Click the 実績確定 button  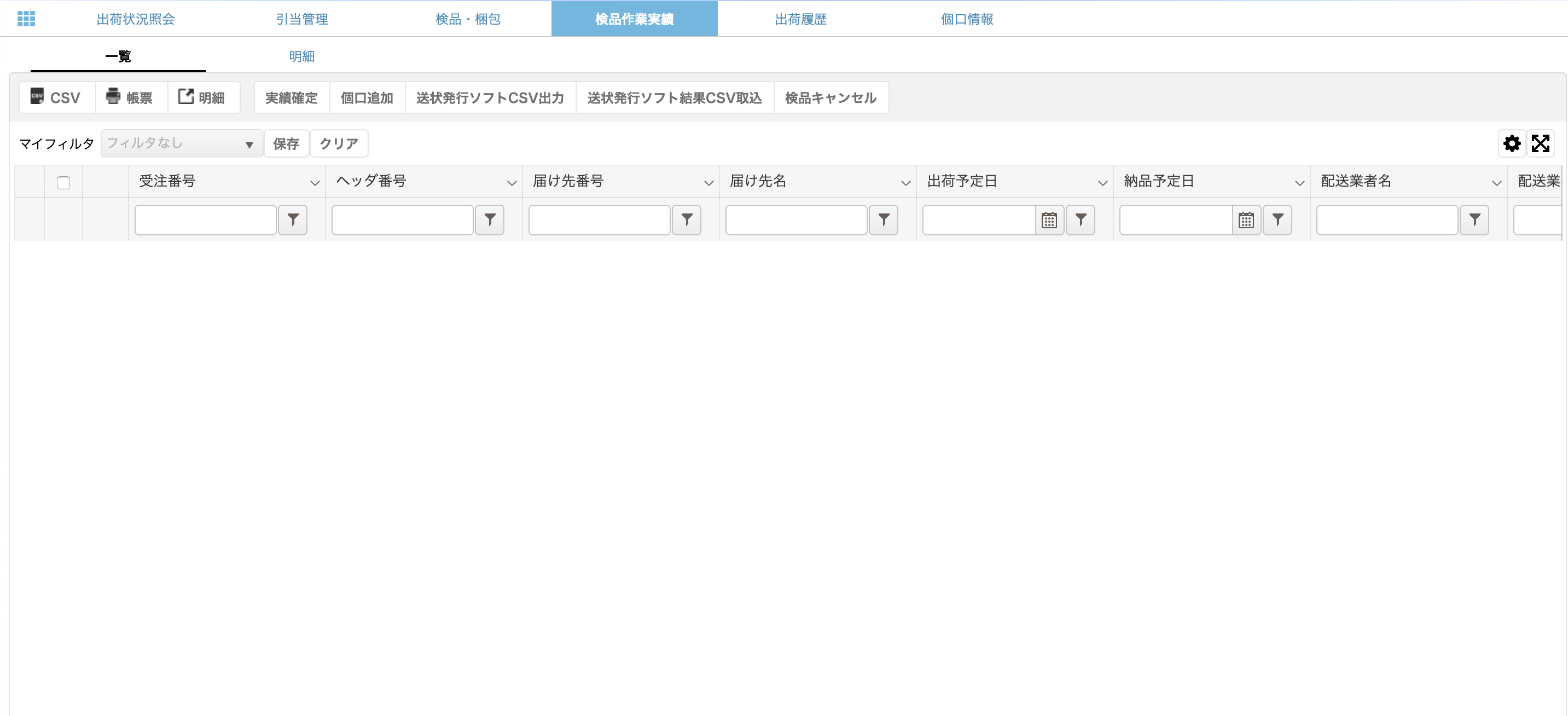click(x=292, y=97)
